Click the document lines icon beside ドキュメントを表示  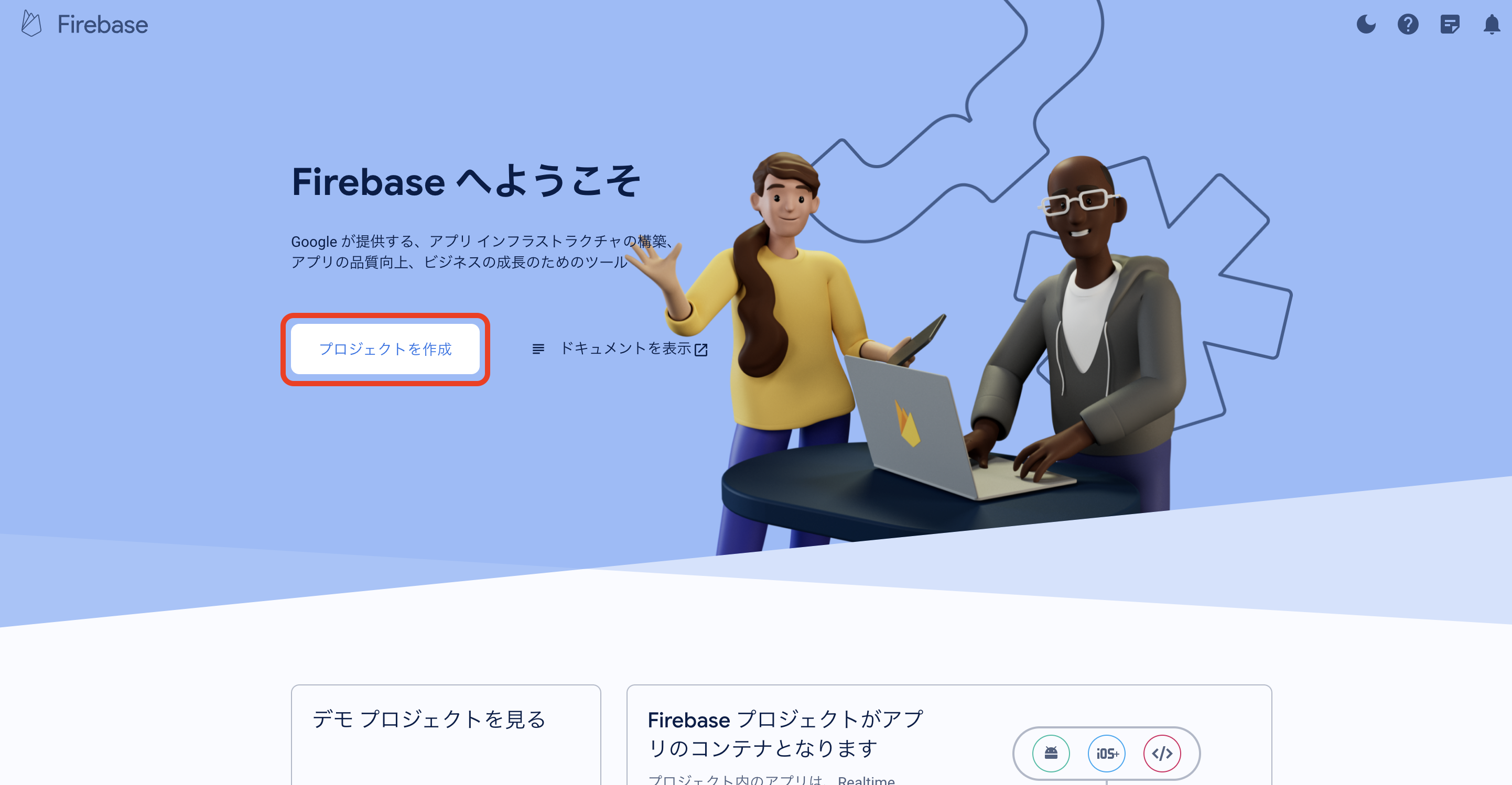point(538,349)
